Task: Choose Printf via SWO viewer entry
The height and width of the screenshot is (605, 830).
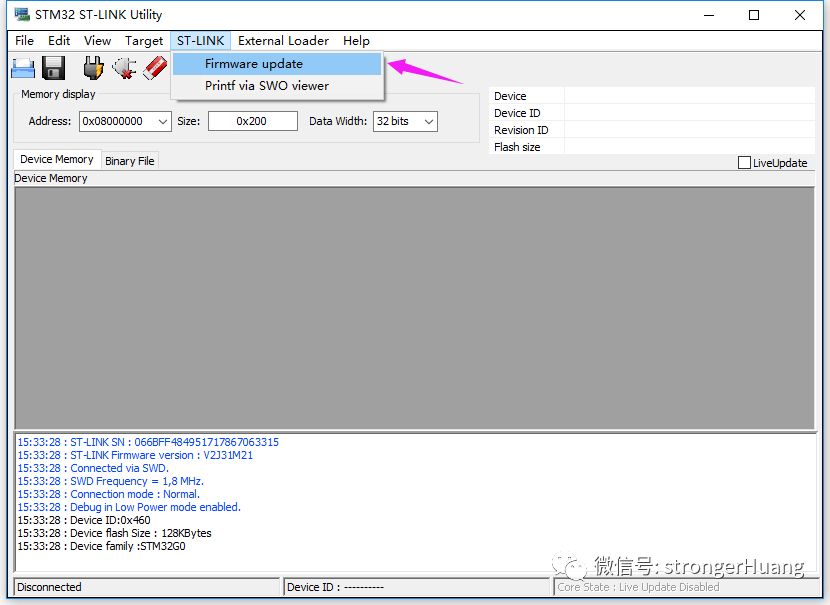Action: (276, 86)
